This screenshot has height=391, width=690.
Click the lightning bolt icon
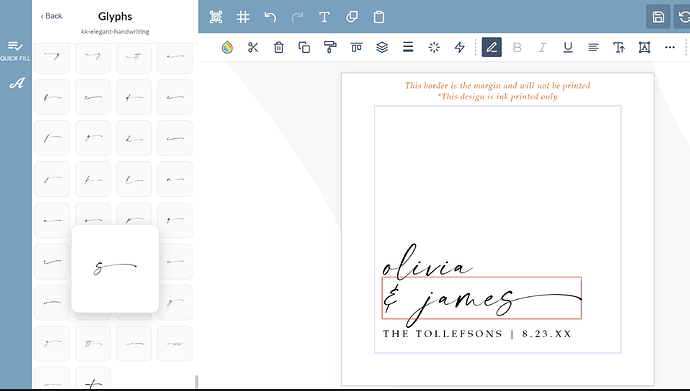460,47
